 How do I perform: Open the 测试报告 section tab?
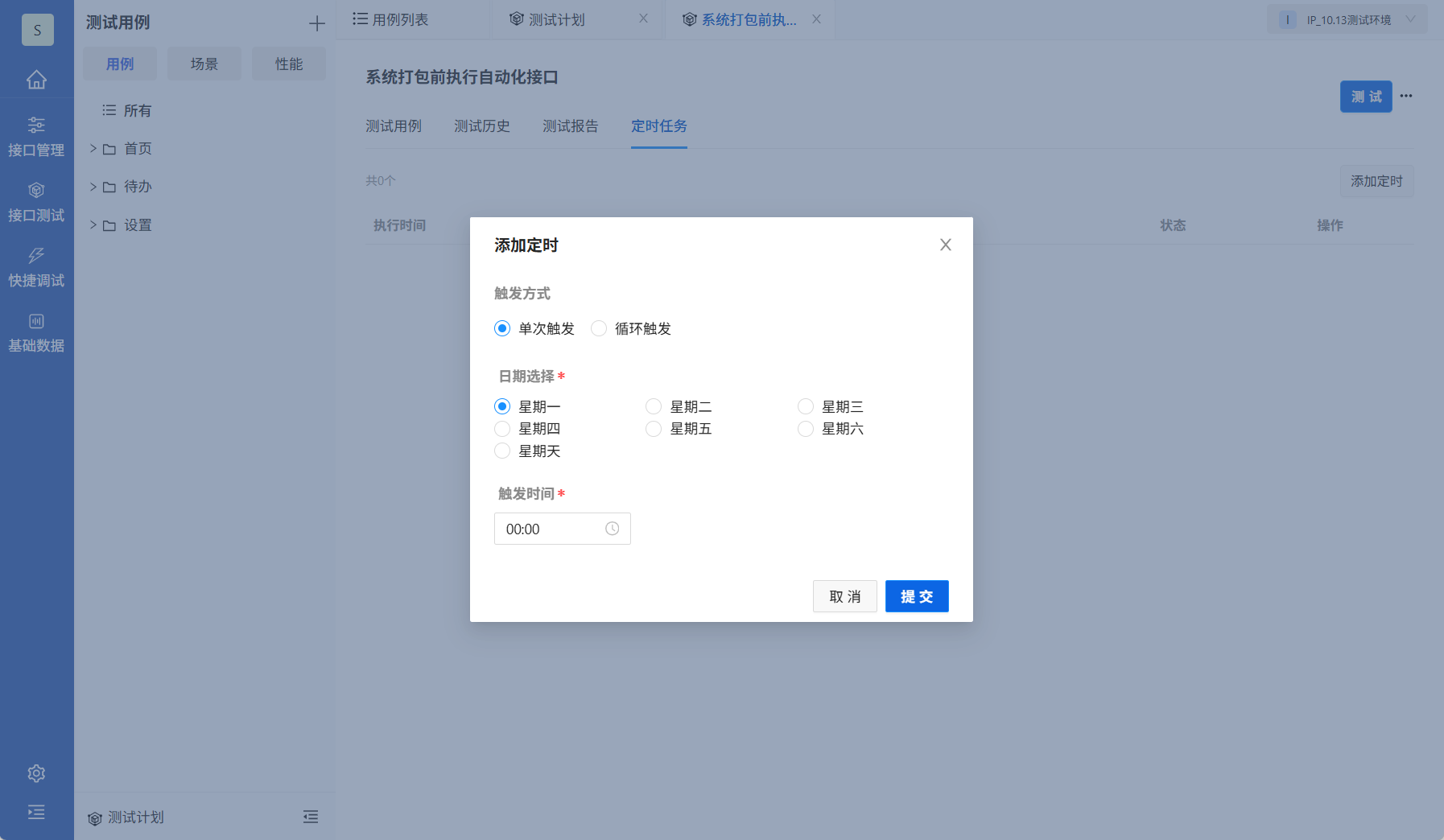click(571, 126)
